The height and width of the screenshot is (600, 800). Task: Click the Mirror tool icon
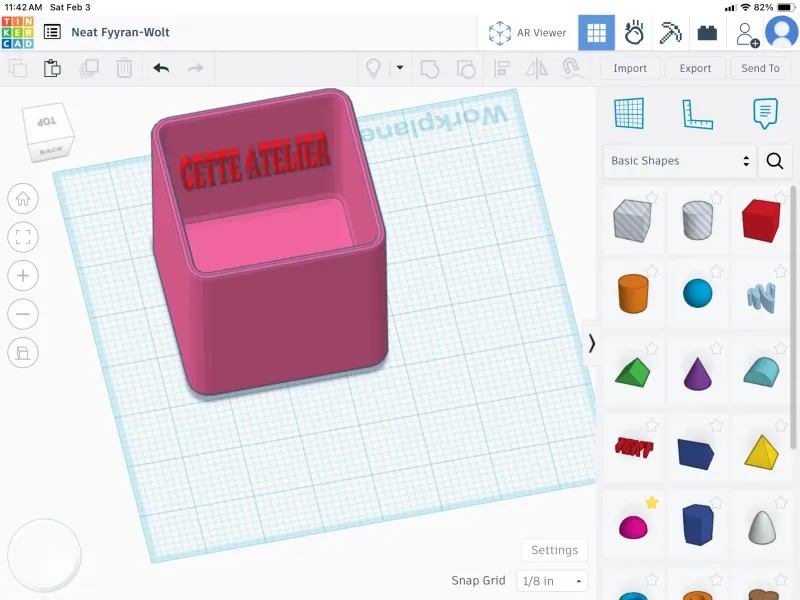[x=536, y=68]
